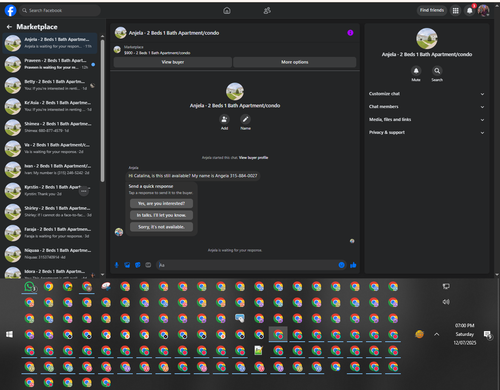Open the Shirley conversation

point(50,211)
